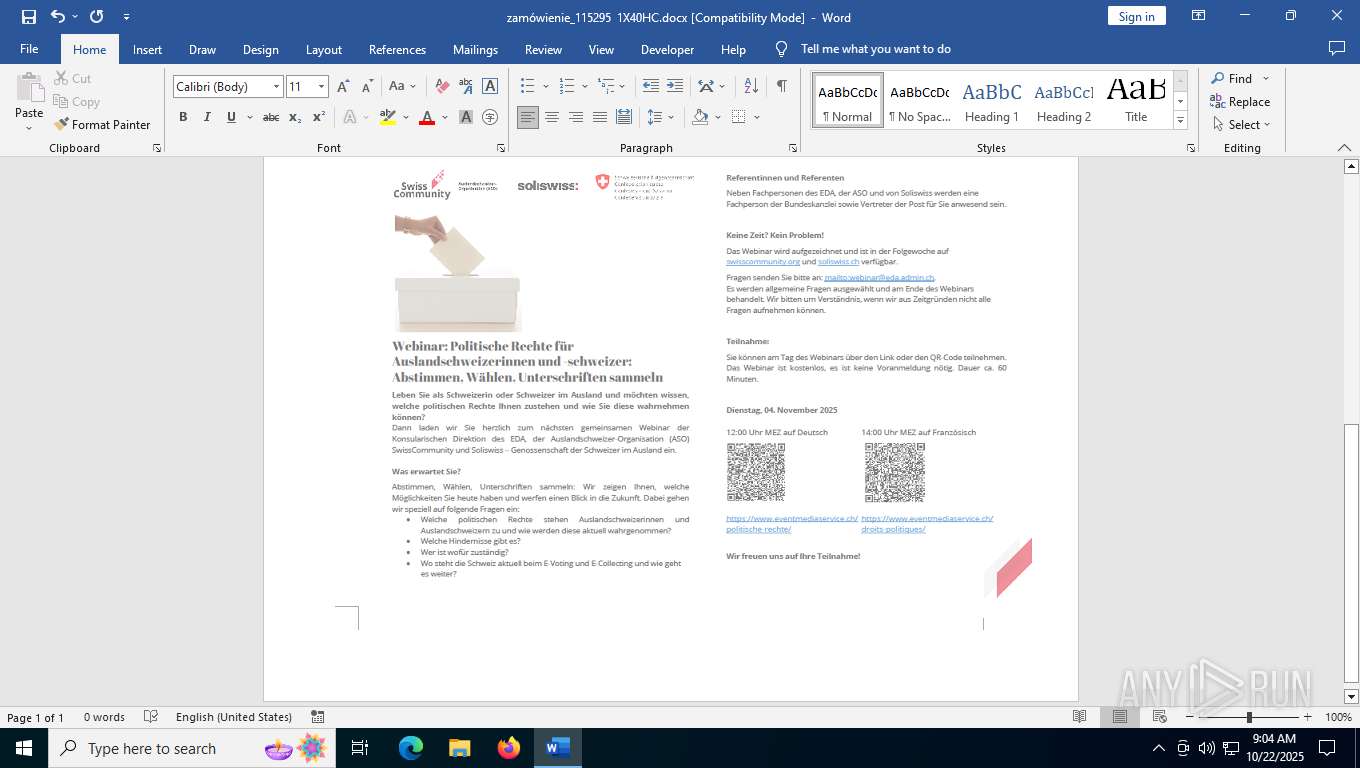1360x768 pixels.
Task: Apply the Heading 1 style
Action: pos(992,100)
